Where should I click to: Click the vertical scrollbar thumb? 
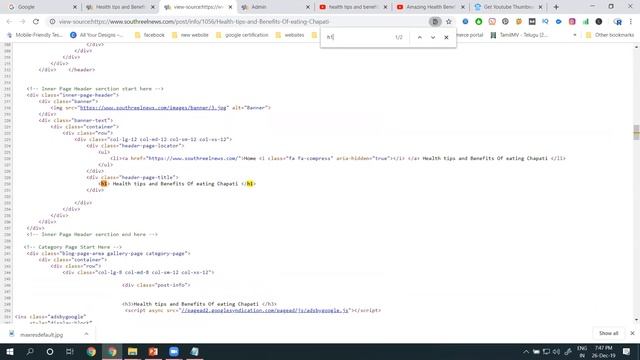[x=636, y=132]
